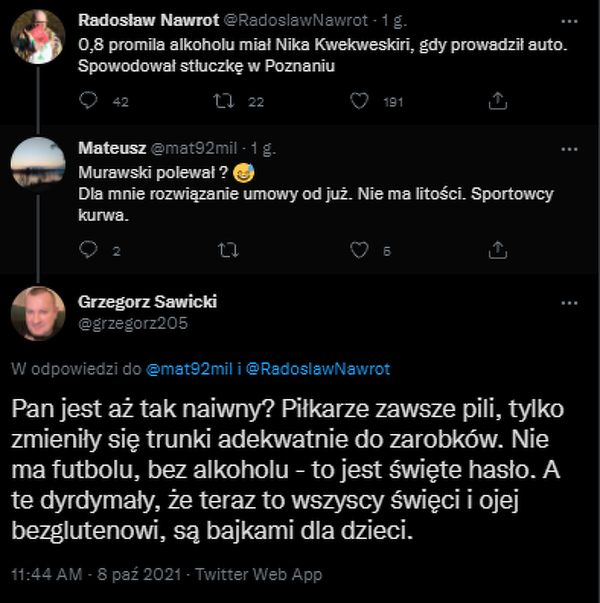The height and width of the screenshot is (603, 600).
Task: Open share options for Mateusz's tweet
Action: pyautogui.click(x=497, y=251)
